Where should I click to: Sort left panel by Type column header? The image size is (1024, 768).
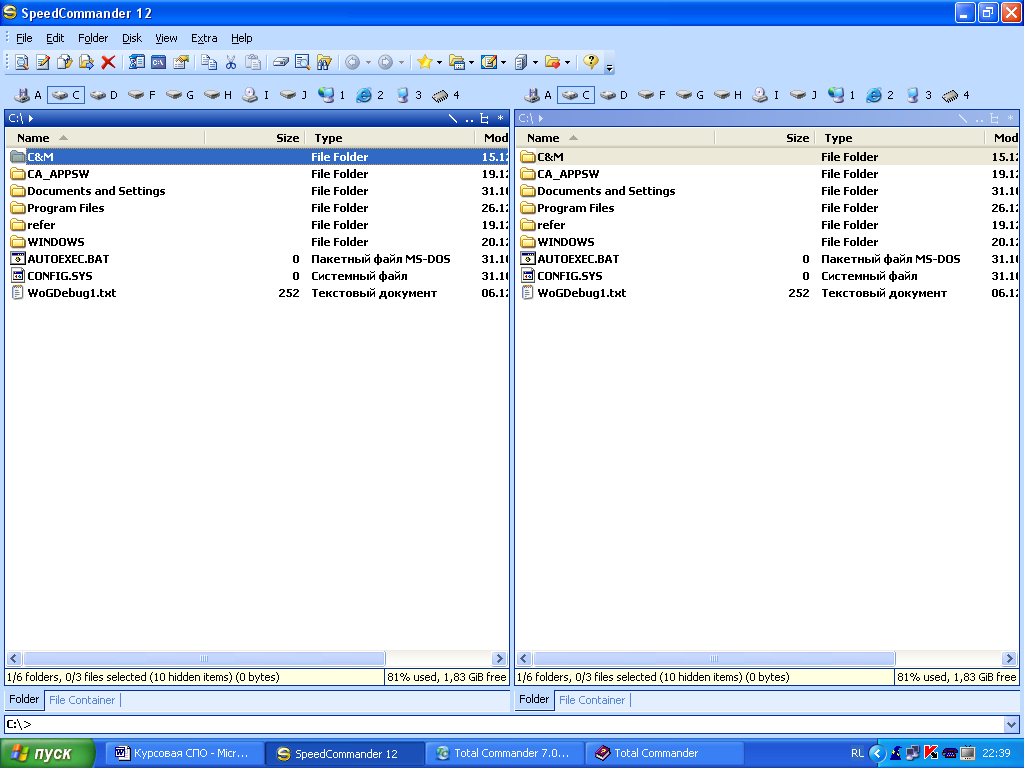[328, 138]
